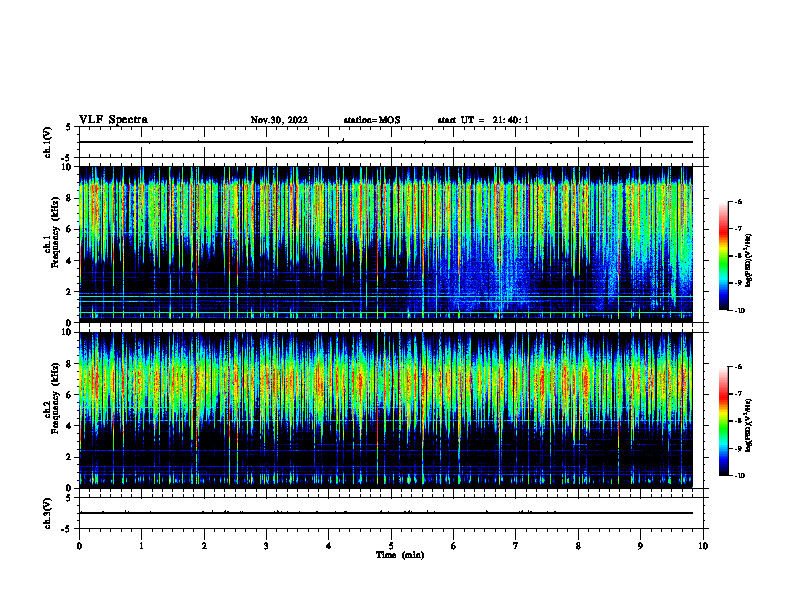The height and width of the screenshot is (612, 792).
Task: Click the "-7" label on ch.2 colorbar
Action: (737, 394)
